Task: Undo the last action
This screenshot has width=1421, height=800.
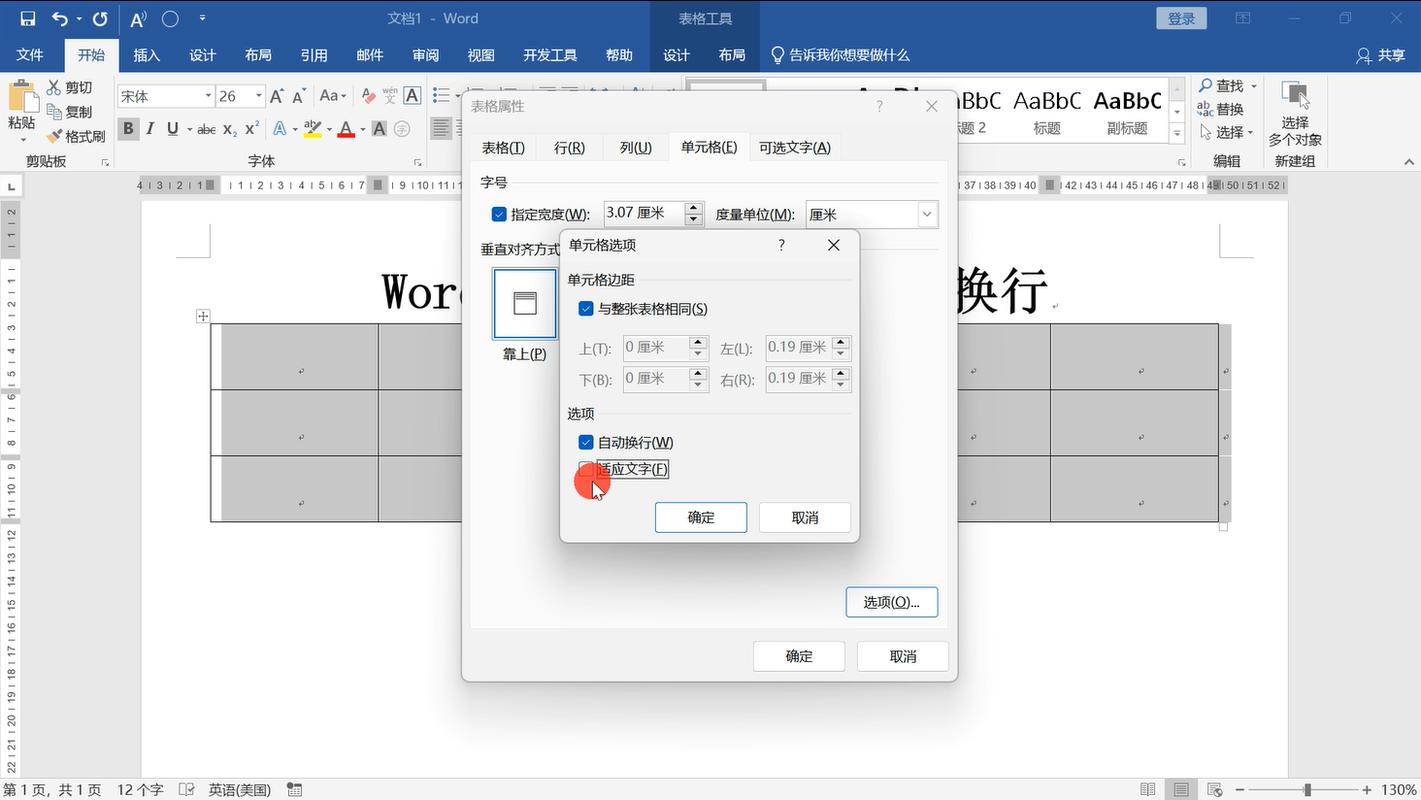Action: [60, 19]
